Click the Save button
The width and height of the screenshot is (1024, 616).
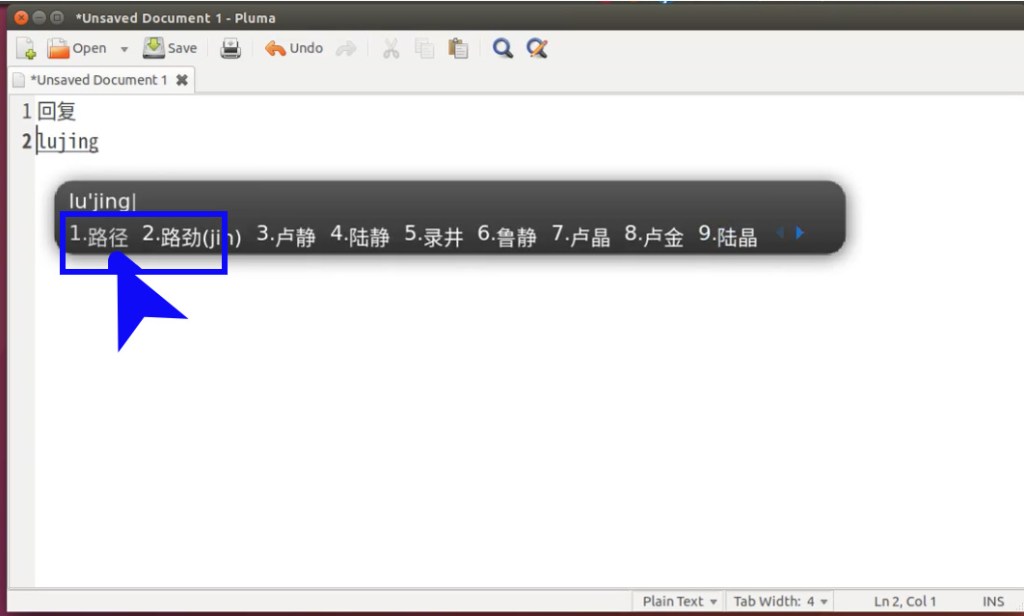[x=170, y=48]
